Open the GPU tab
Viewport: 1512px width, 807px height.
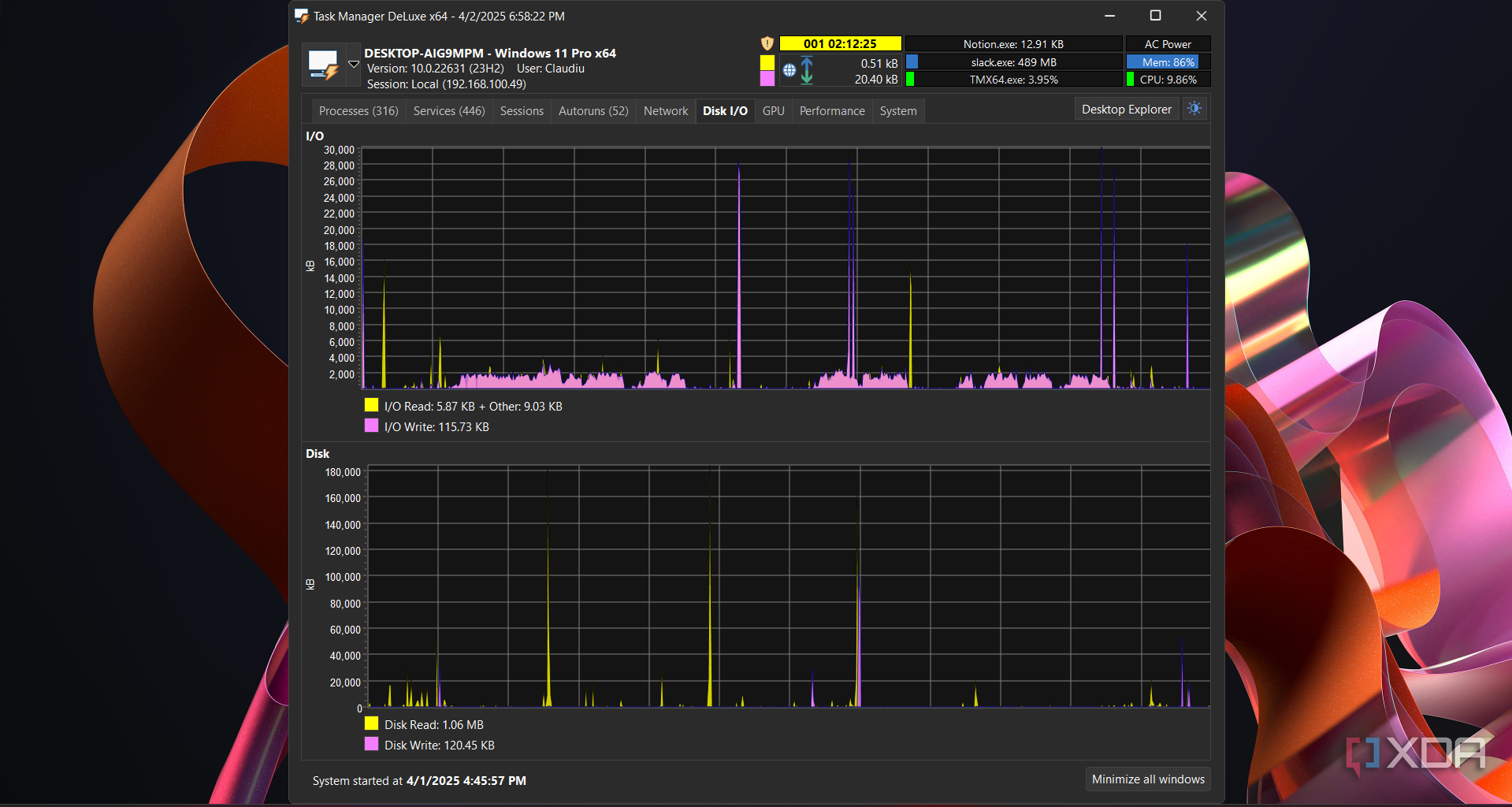click(774, 111)
